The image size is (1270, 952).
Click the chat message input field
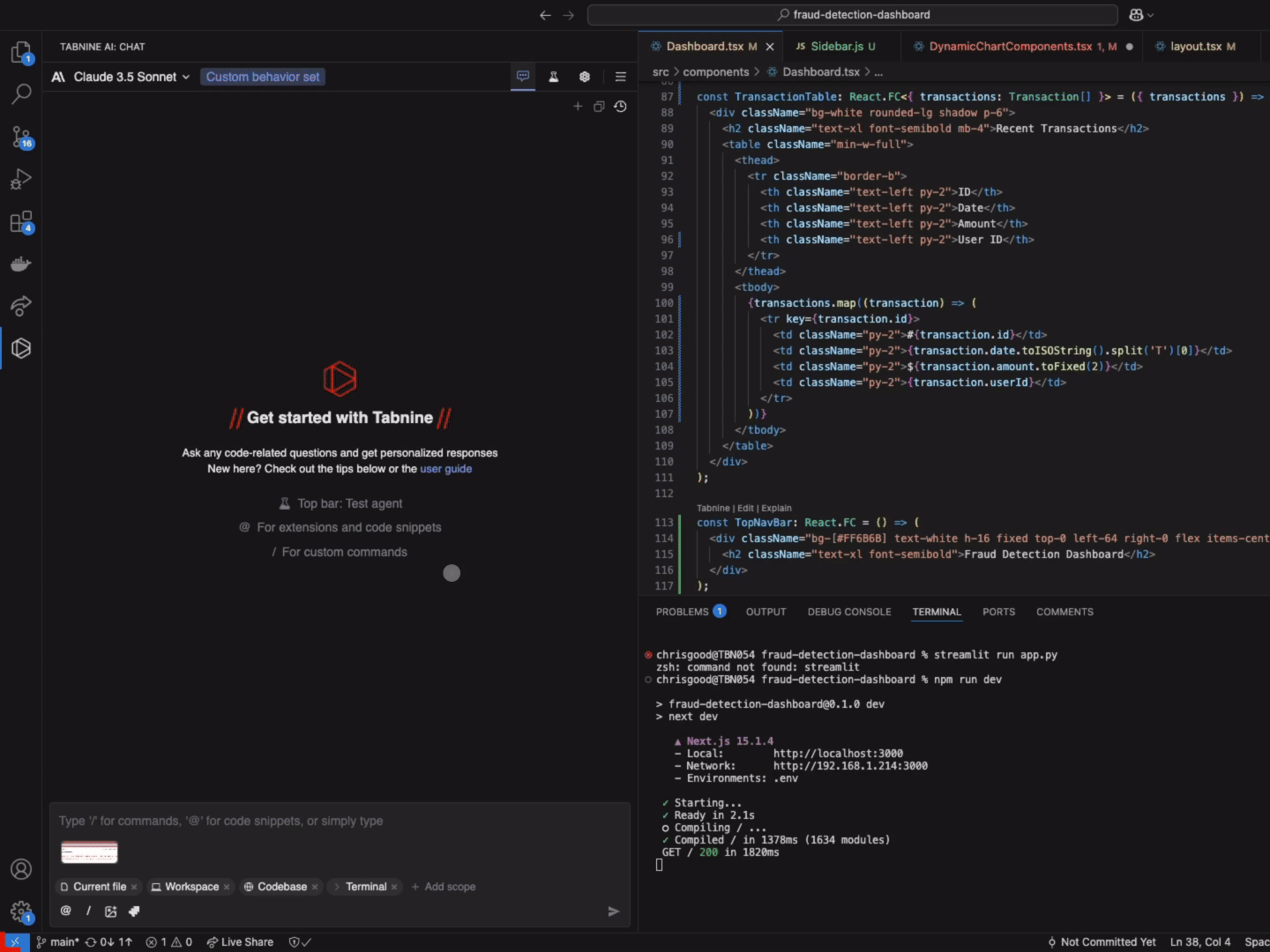point(340,821)
